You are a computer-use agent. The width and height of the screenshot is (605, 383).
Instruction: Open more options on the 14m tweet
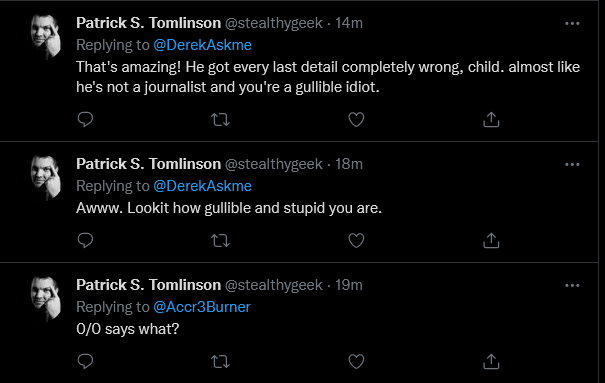[572, 24]
